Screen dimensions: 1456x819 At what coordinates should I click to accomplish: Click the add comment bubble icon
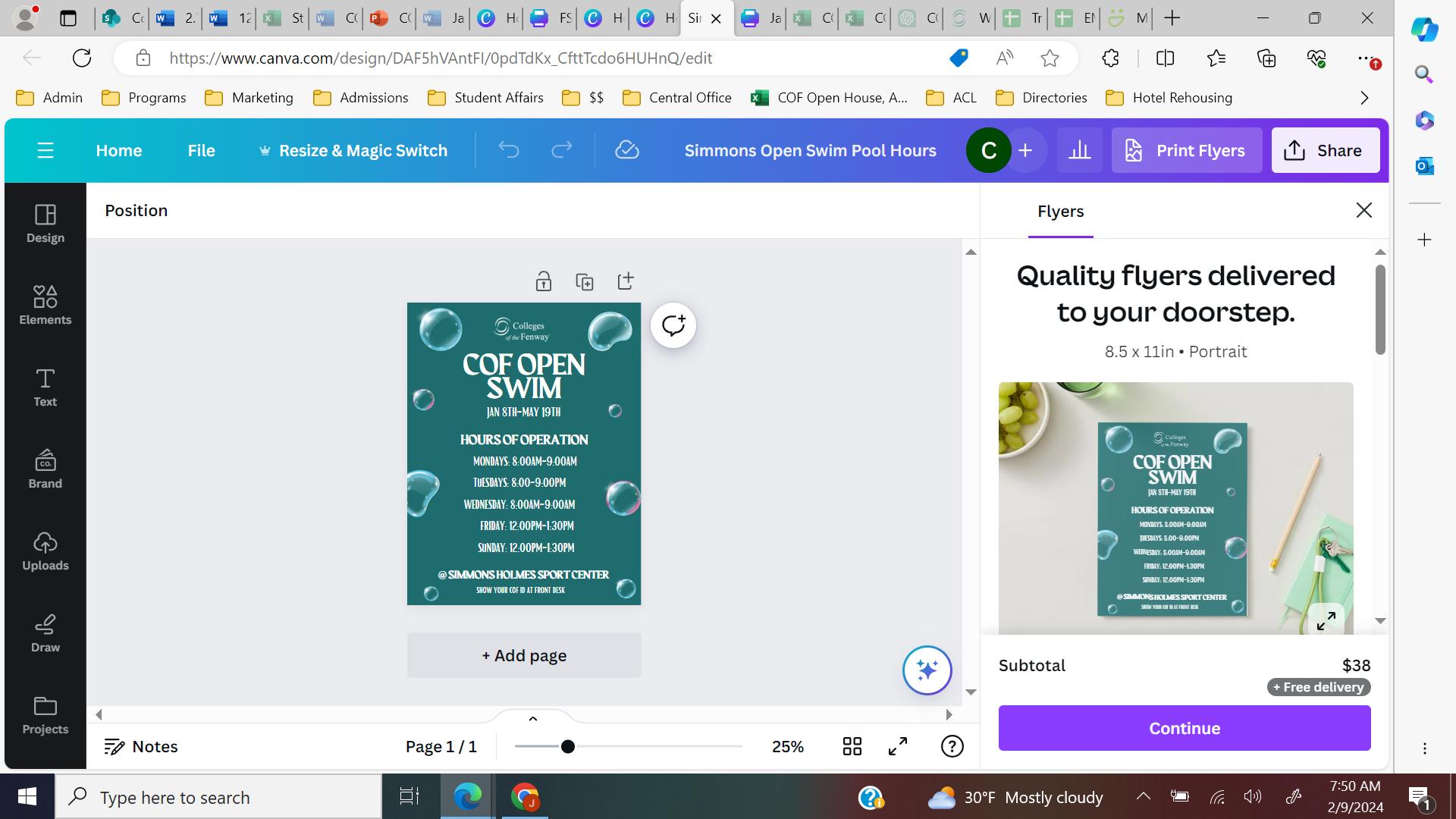(x=673, y=326)
